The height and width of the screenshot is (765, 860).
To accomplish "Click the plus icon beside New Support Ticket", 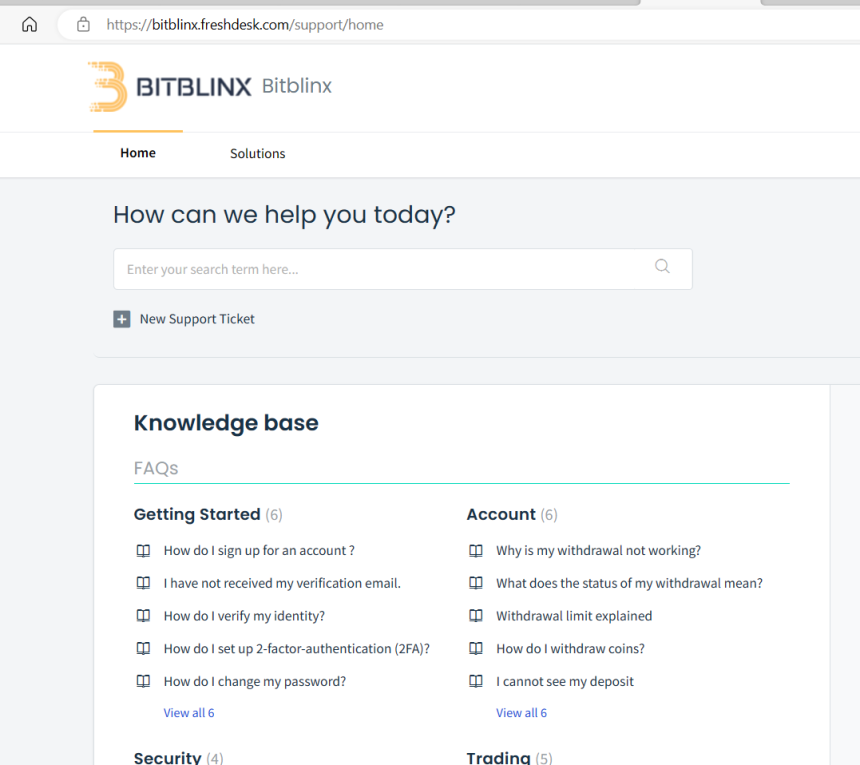I will point(122,319).
